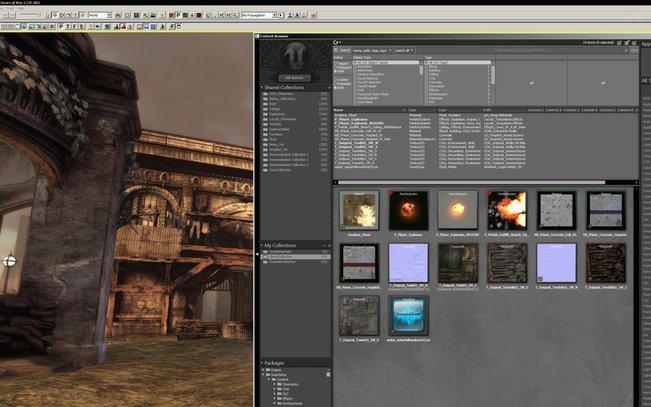Screen dimensions: 651x407
Task: Check Camera Animation in Object Type list
Action: 355,74
